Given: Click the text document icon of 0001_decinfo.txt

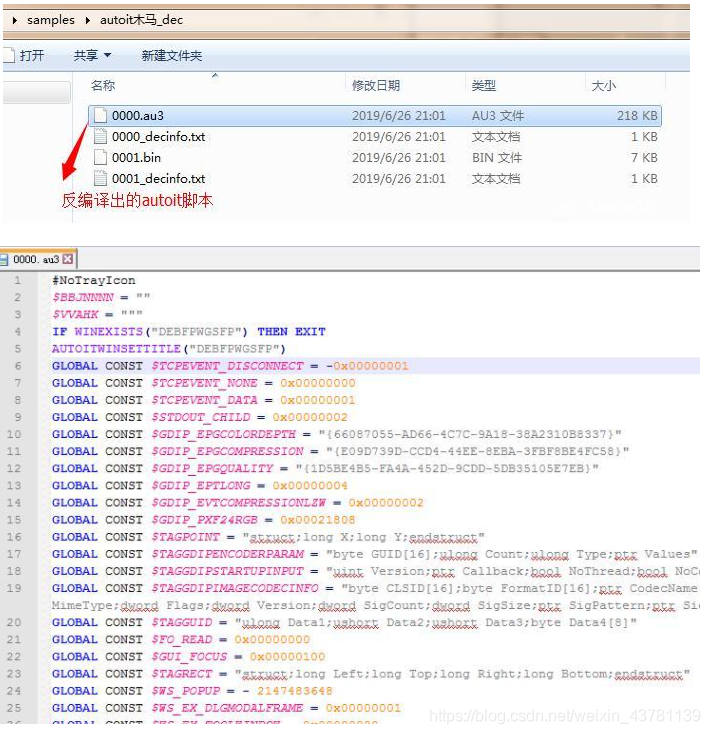Looking at the screenshot, I should 100,179.
